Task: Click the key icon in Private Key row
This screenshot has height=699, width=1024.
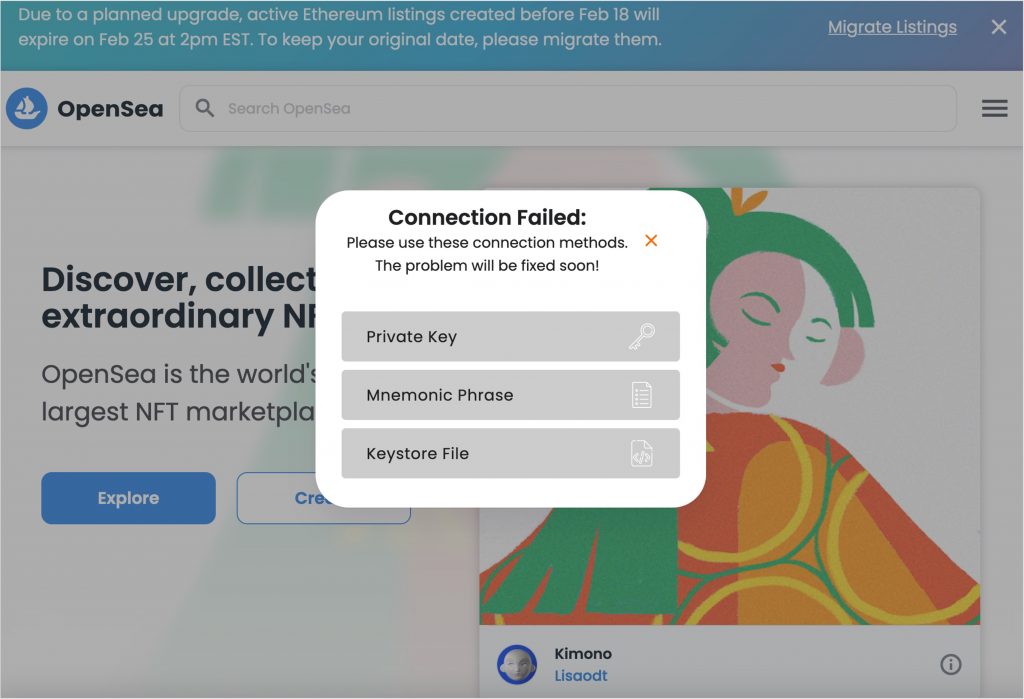Action: click(x=641, y=337)
